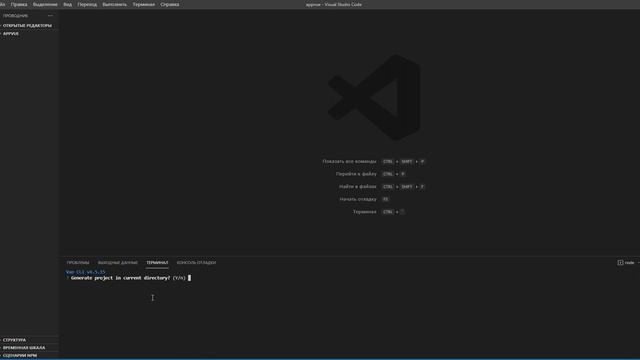Open the Терминал menu in menu bar
Screen dimensions: 640x360
[x=144, y=4]
